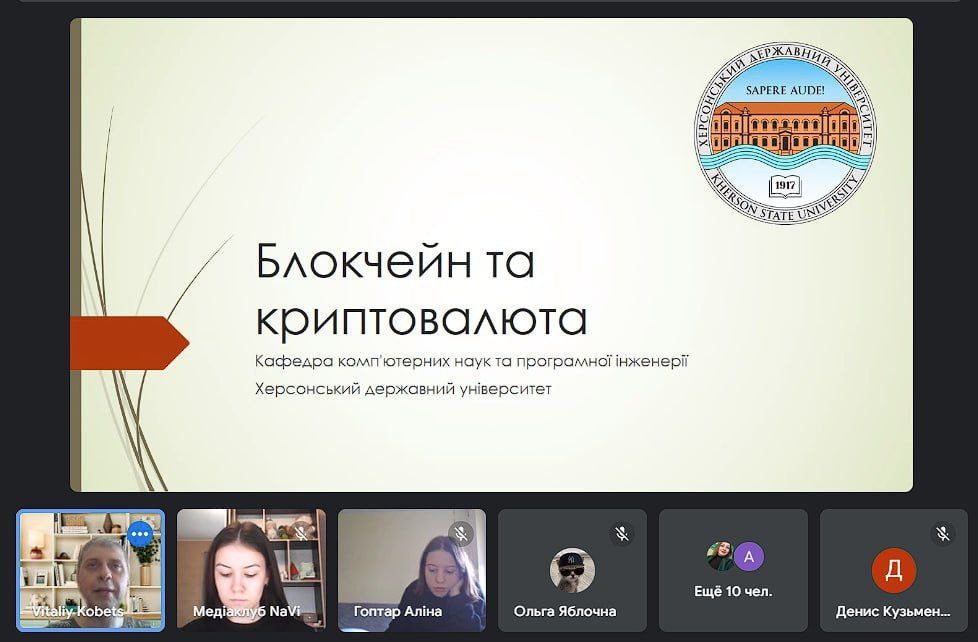Click the 'Медіаклуб NaVi' name label
The image size is (978, 642).
pyautogui.click(x=246, y=611)
